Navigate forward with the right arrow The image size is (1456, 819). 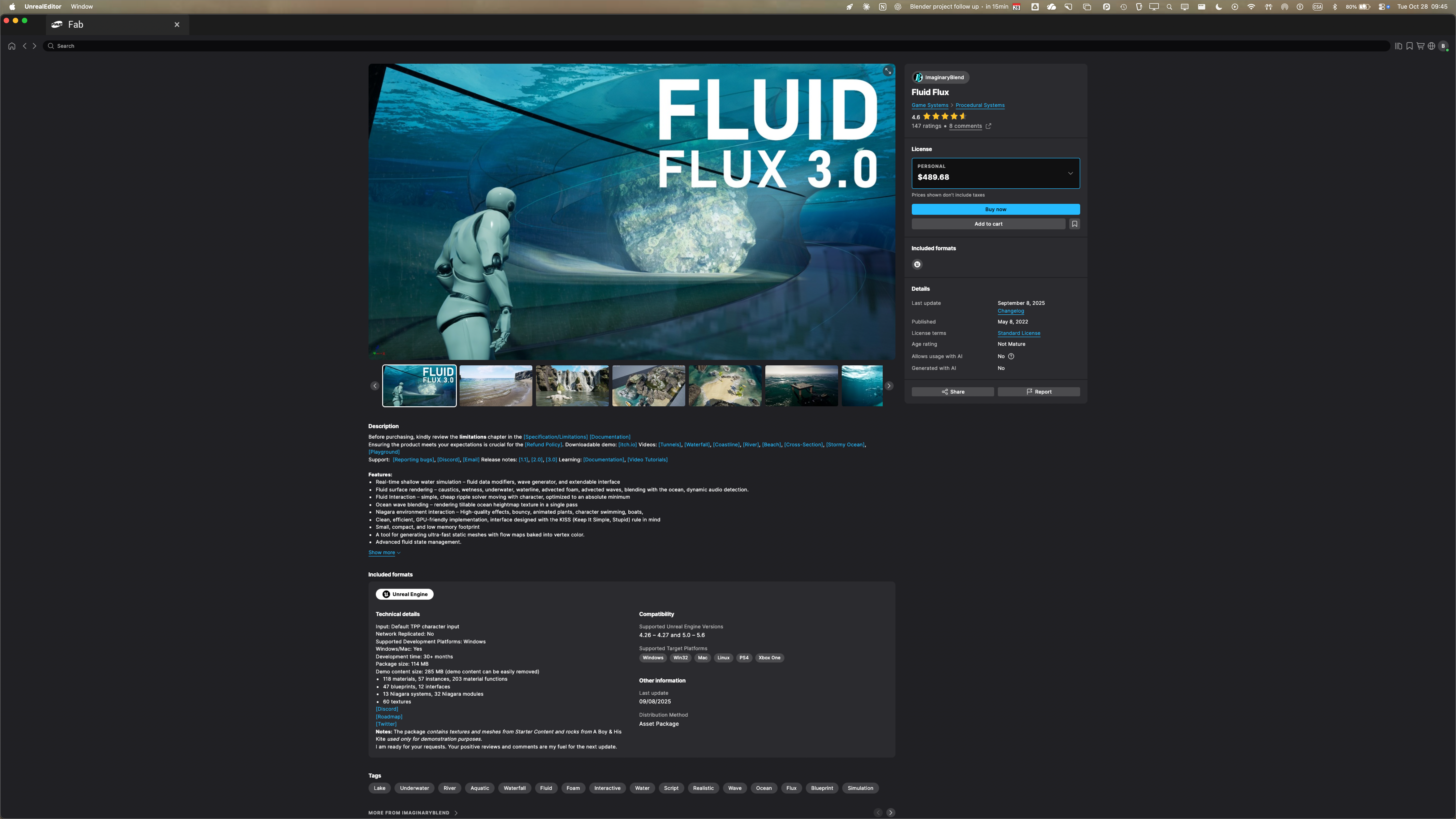(35, 46)
